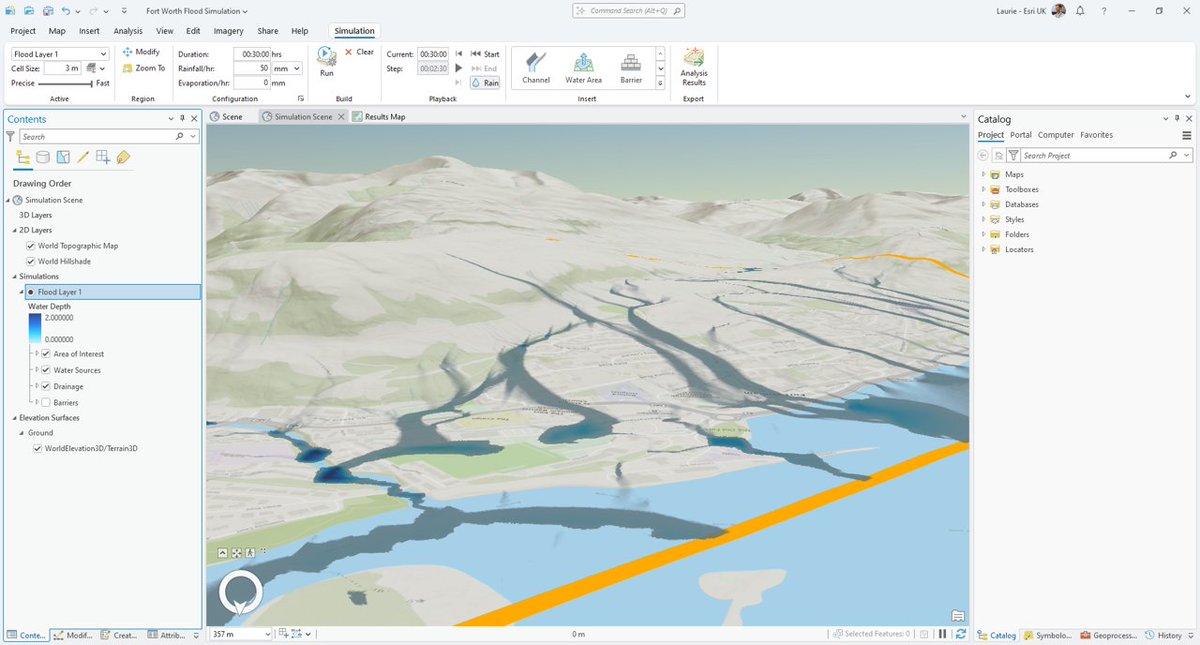Click the scene navigator compass
Viewport: 1200px width, 645px height.
[241, 593]
